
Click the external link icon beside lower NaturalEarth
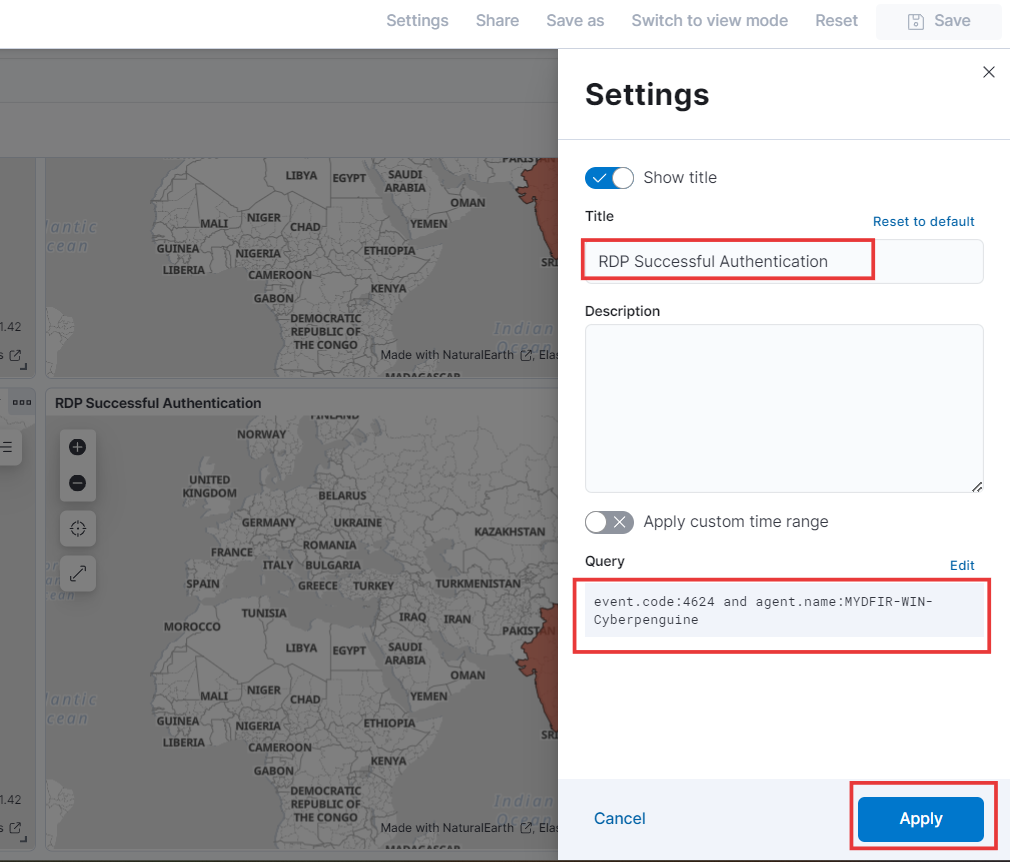coord(526,828)
